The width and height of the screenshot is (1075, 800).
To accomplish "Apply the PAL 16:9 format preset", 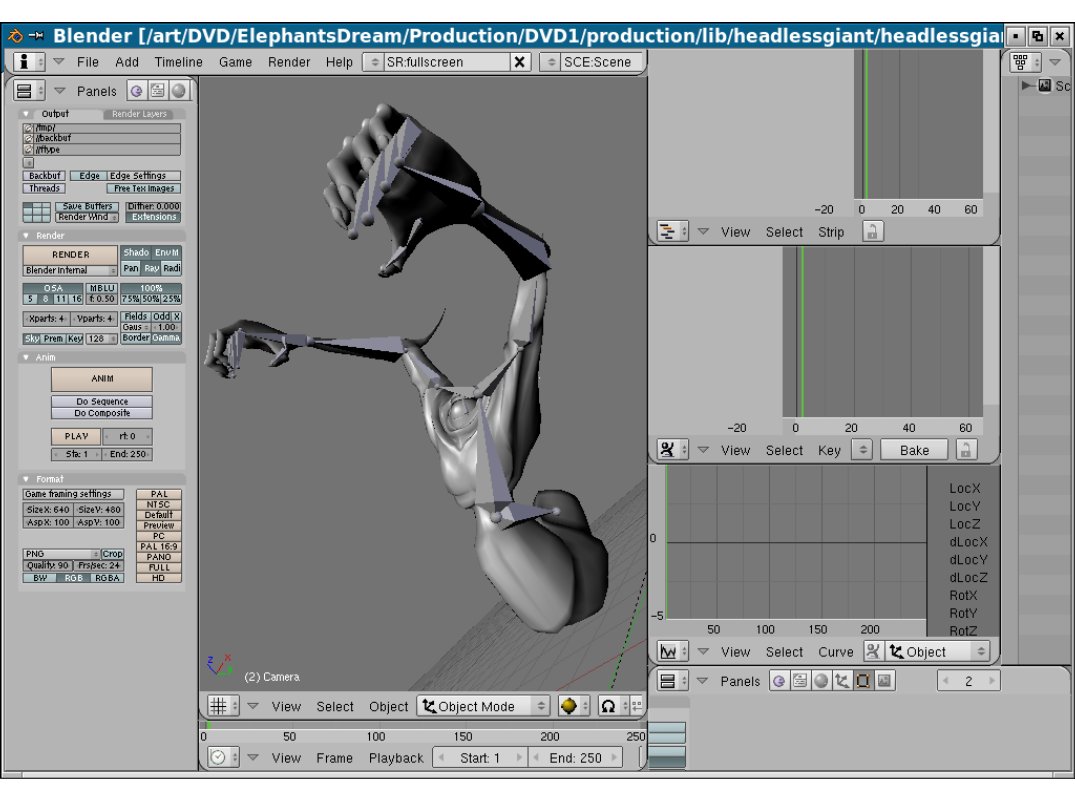I will click(x=159, y=546).
